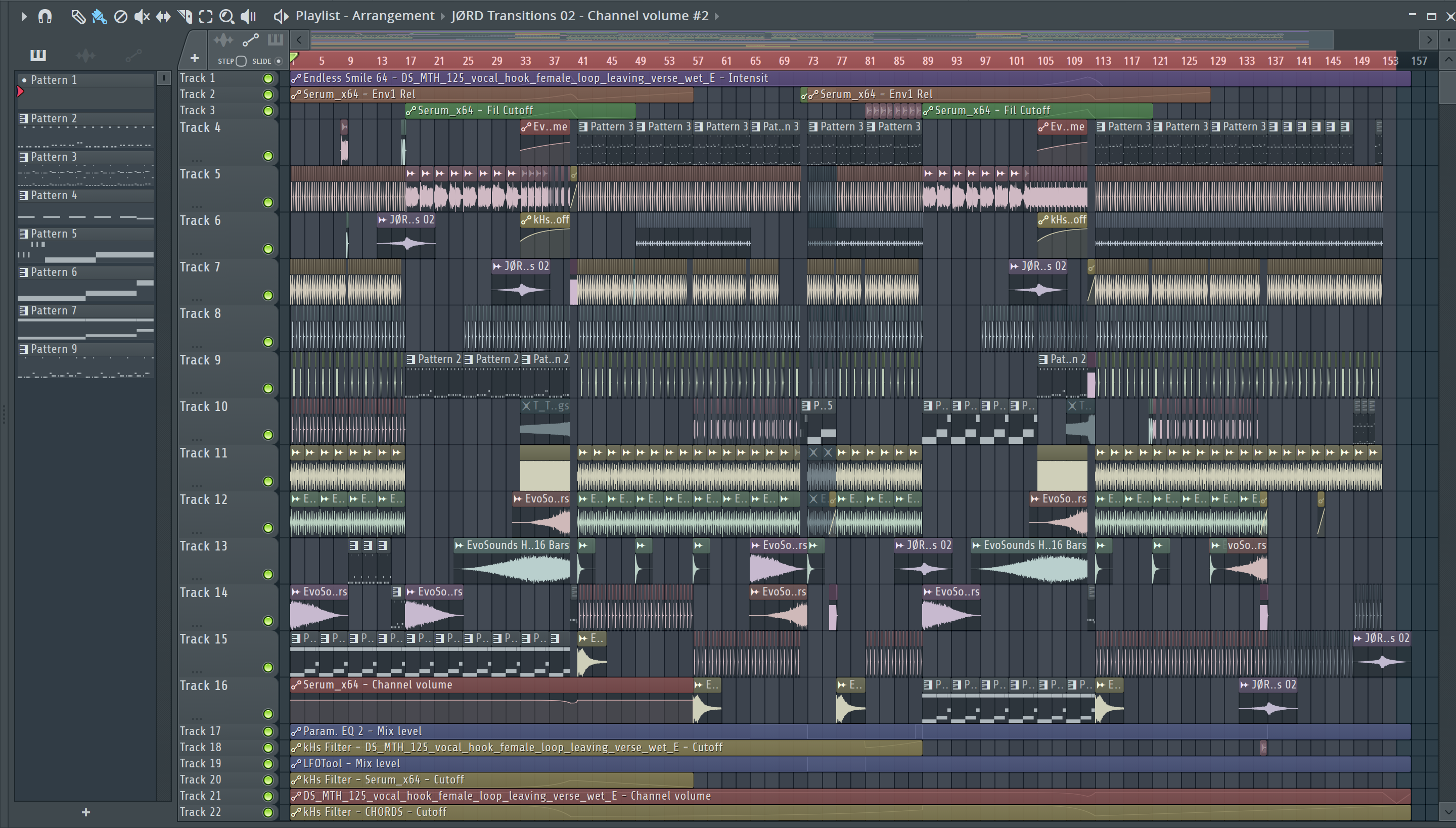Enable the STEP editing toggle
Image resolution: width=1456 pixels, height=828 pixels.
point(241,62)
